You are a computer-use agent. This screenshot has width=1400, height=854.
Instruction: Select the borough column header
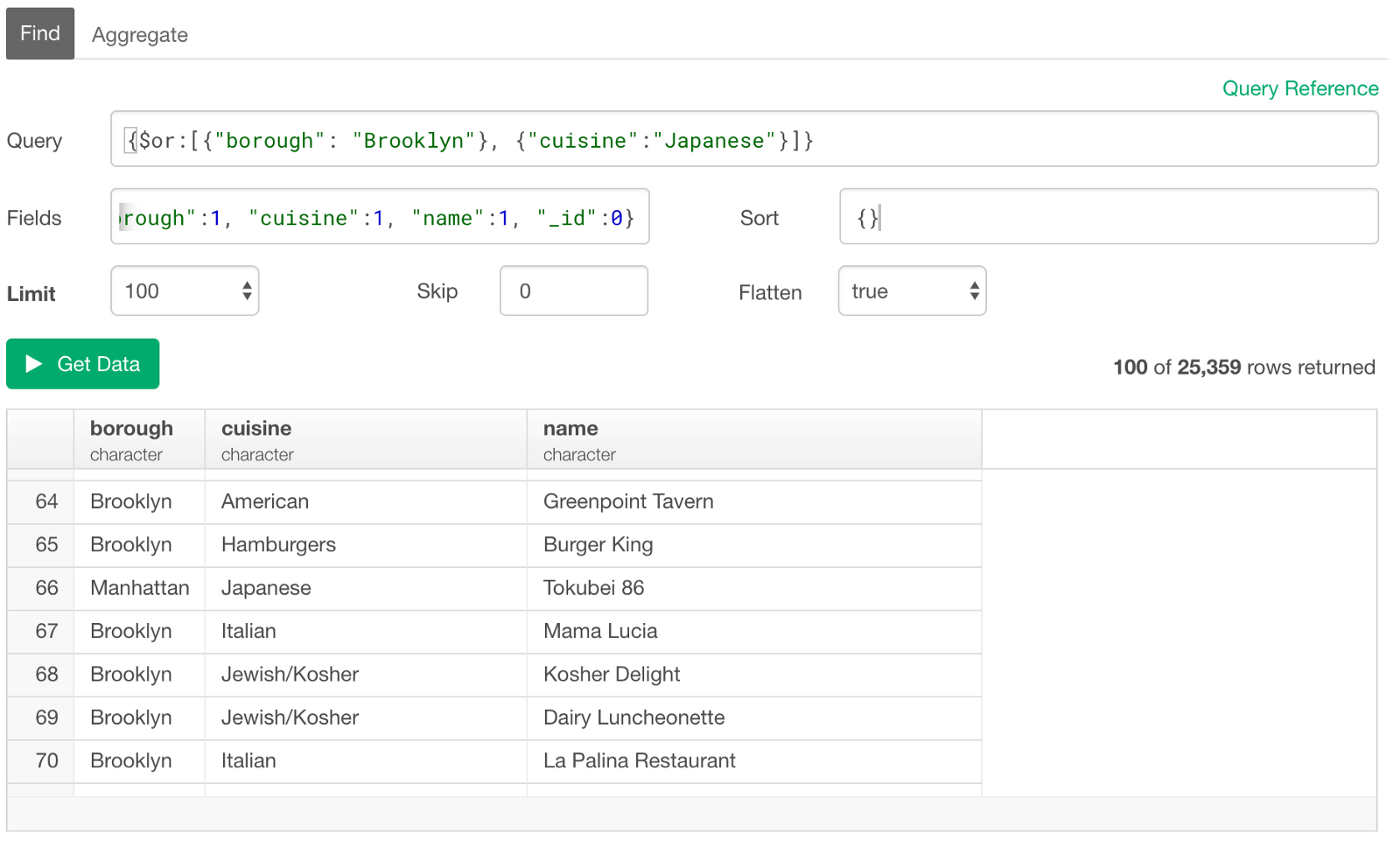coord(140,439)
